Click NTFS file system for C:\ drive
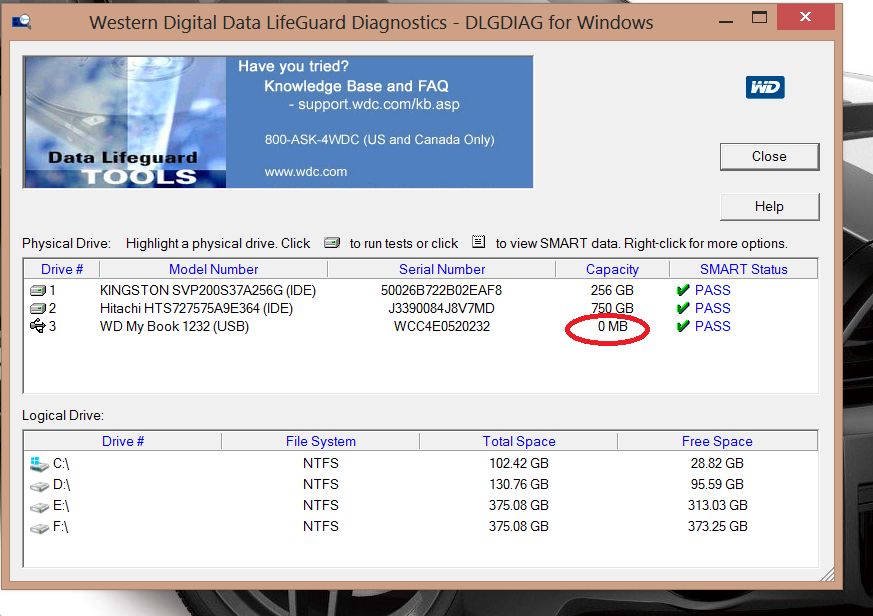This screenshot has width=873, height=616. pos(321,463)
